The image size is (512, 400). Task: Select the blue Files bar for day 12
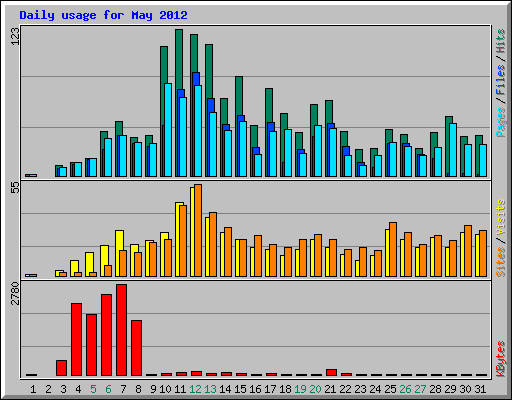196,79
